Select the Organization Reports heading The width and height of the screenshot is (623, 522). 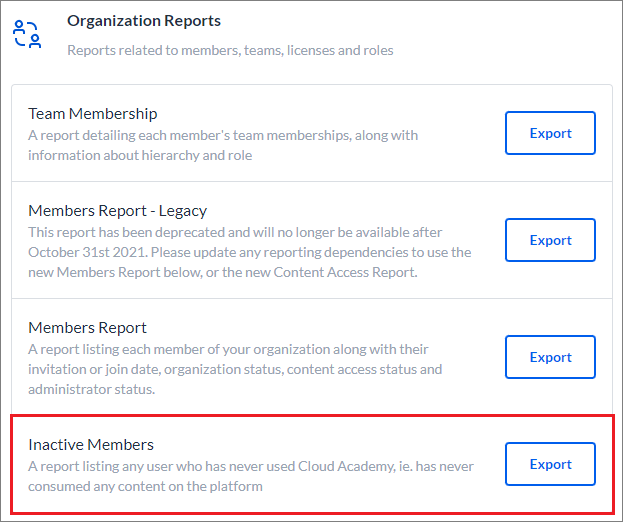144,21
